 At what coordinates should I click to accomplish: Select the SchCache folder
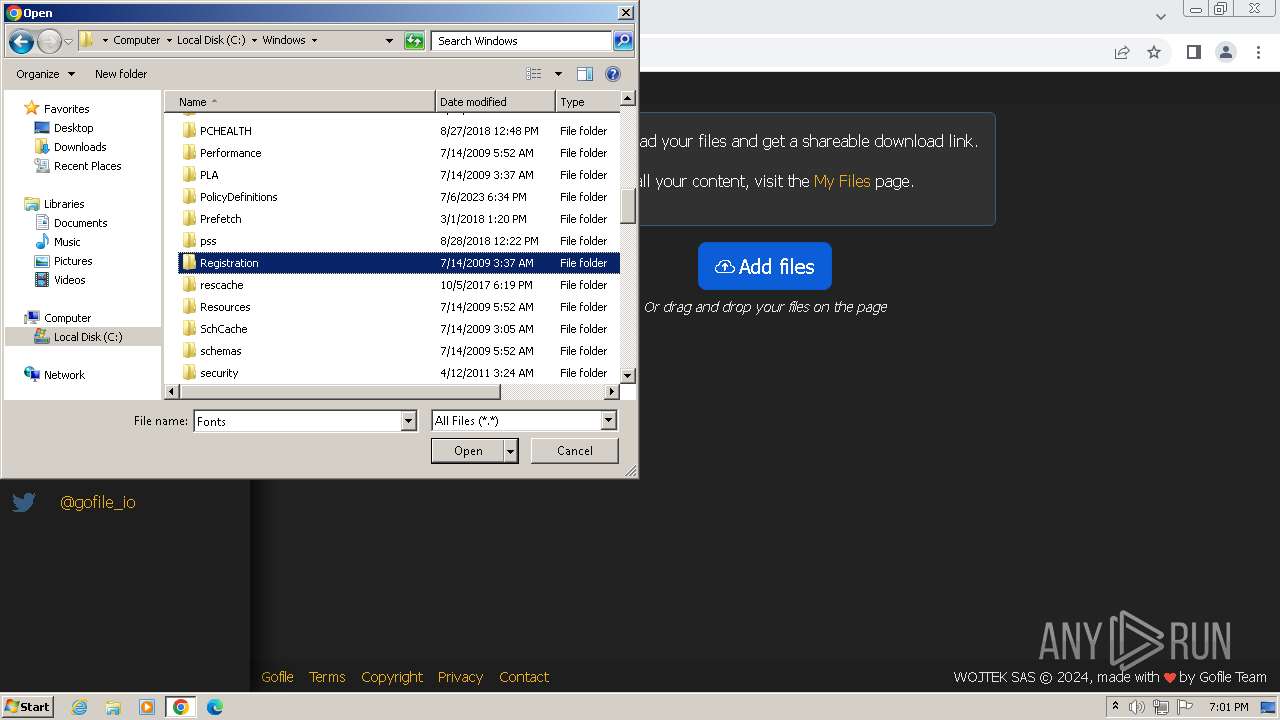coord(399,329)
